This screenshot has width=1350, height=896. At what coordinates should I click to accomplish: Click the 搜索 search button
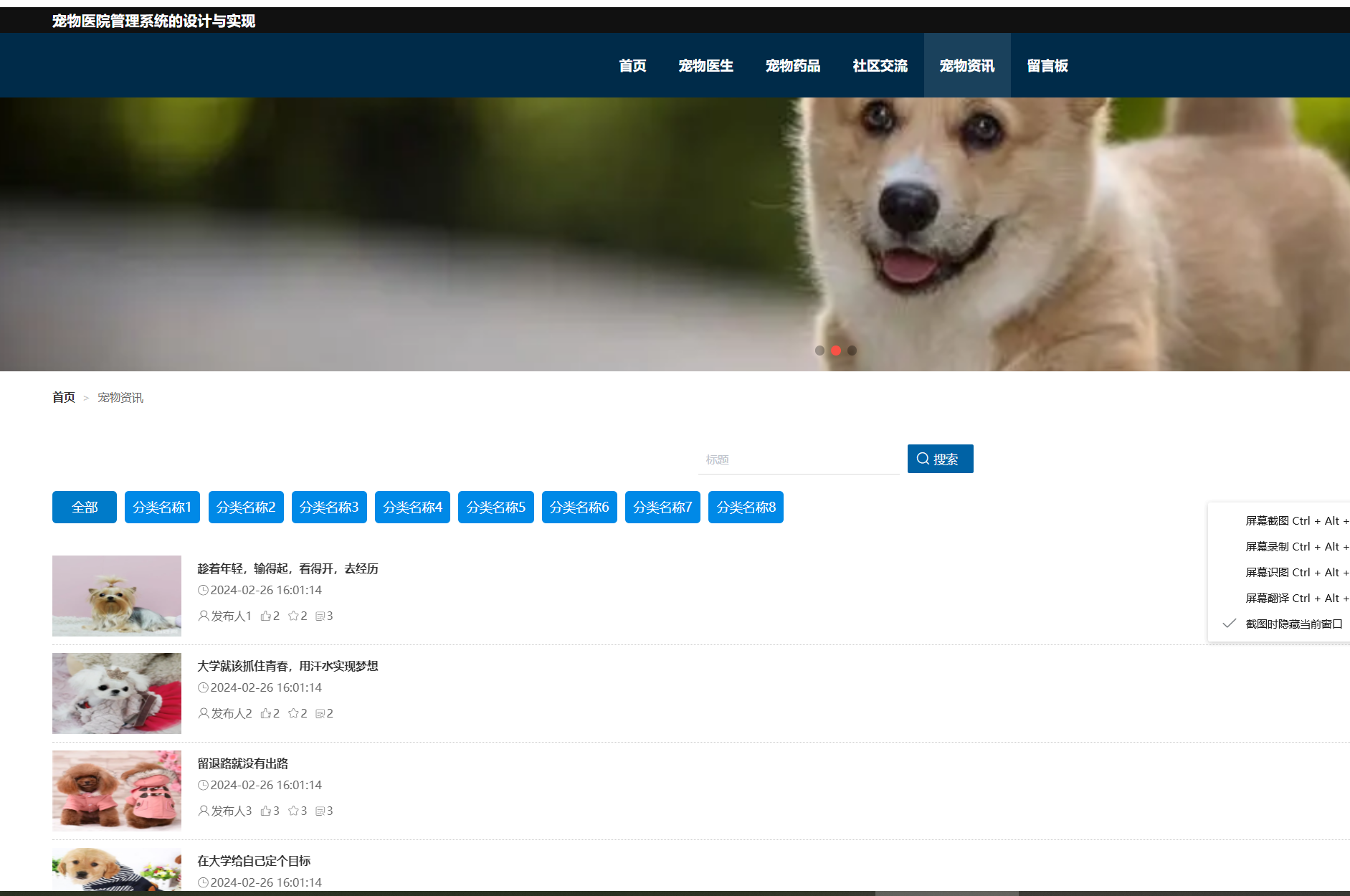pos(940,459)
